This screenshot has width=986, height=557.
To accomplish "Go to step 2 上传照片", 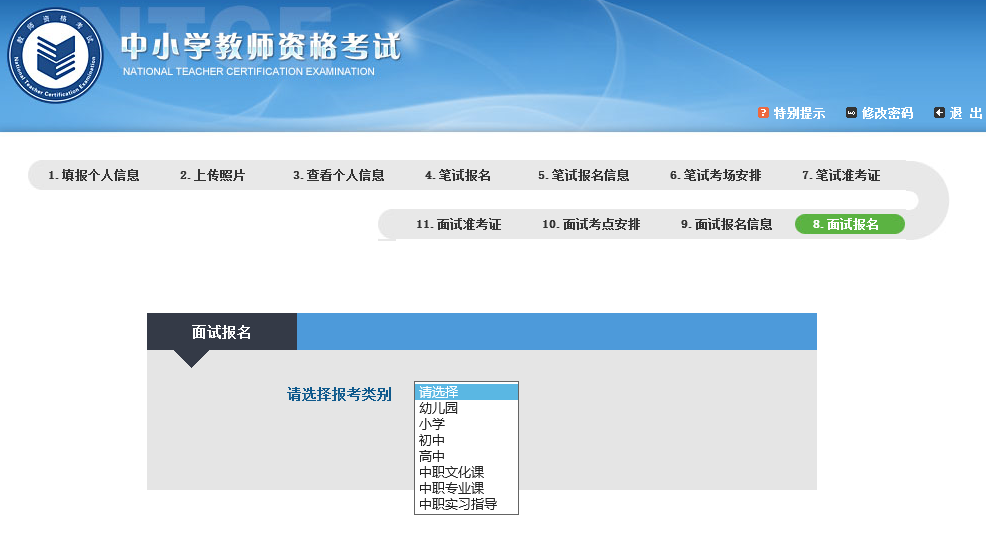I will (x=212, y=175).
